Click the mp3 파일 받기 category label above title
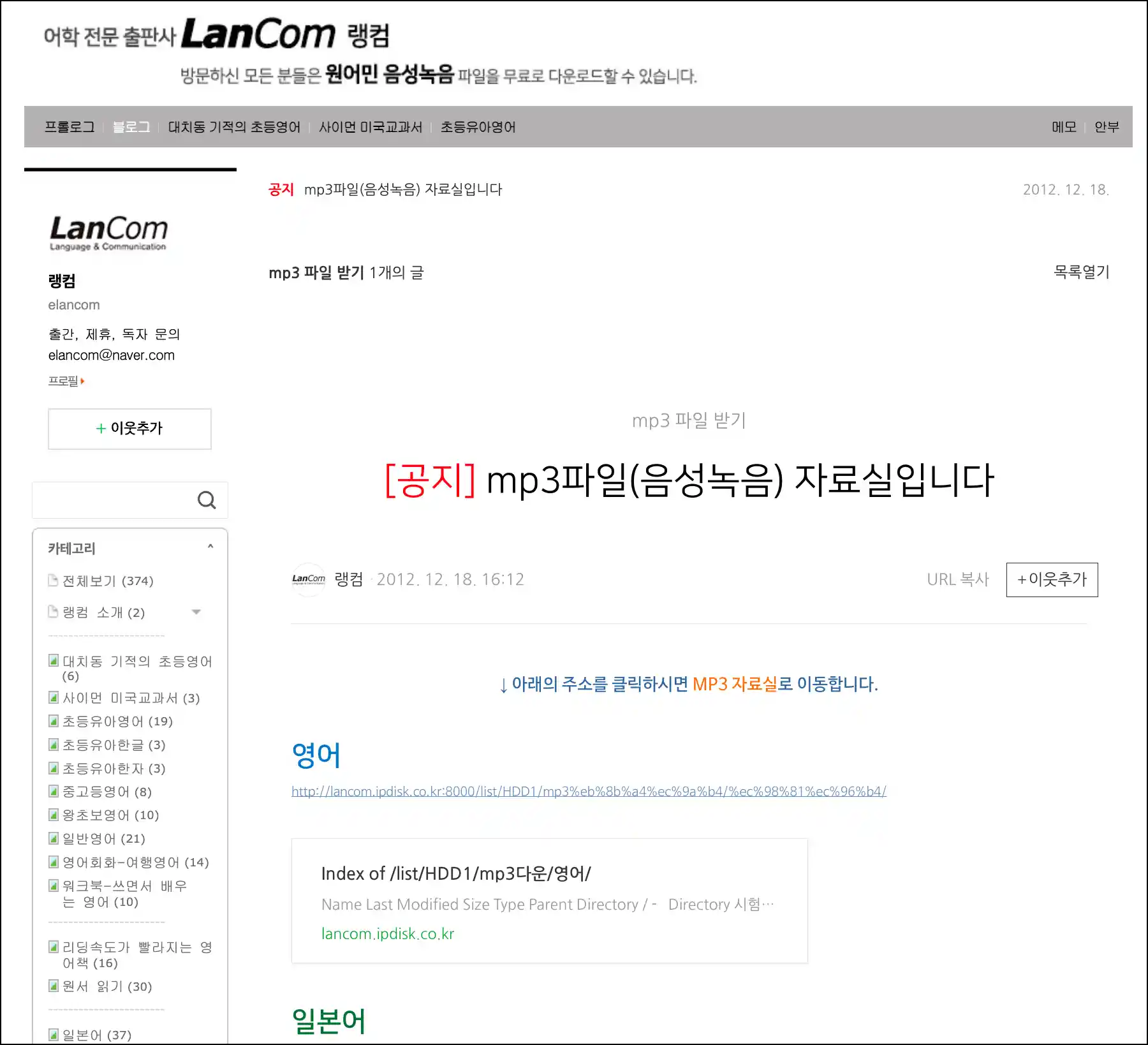The height and width of the screenshot is (1045, 1148). coord(689,420)
